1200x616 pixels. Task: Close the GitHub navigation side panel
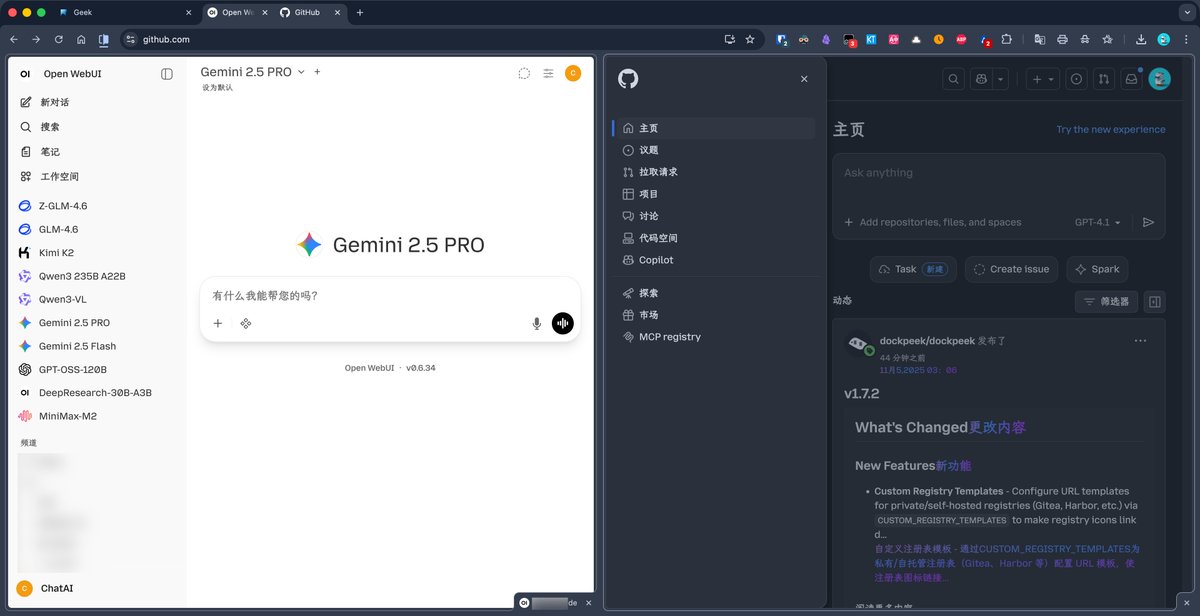tap(804, 79)
